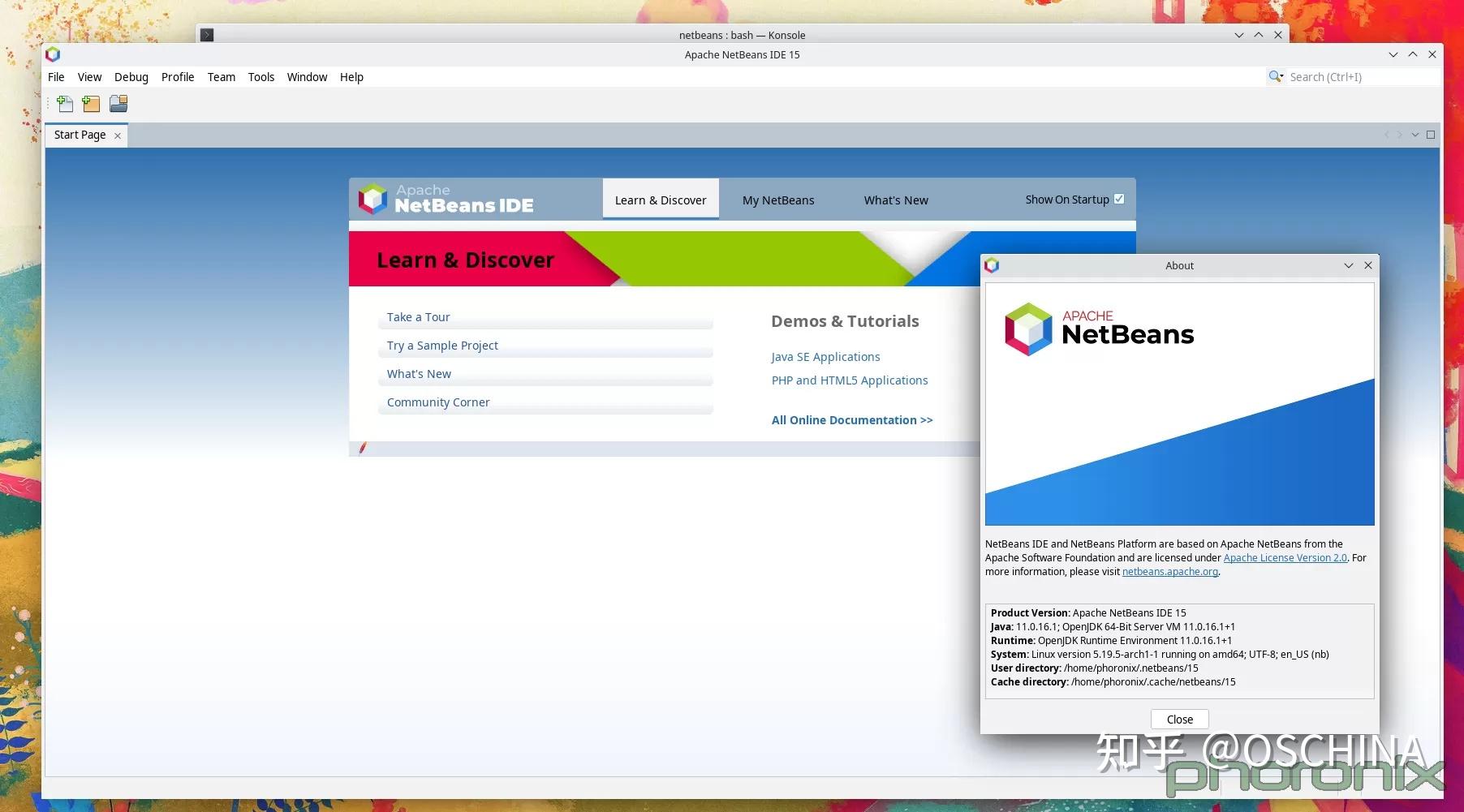Close the Start Page tab with its X
The width and height of the screenshot is (1464, 812).
[118, 135]
